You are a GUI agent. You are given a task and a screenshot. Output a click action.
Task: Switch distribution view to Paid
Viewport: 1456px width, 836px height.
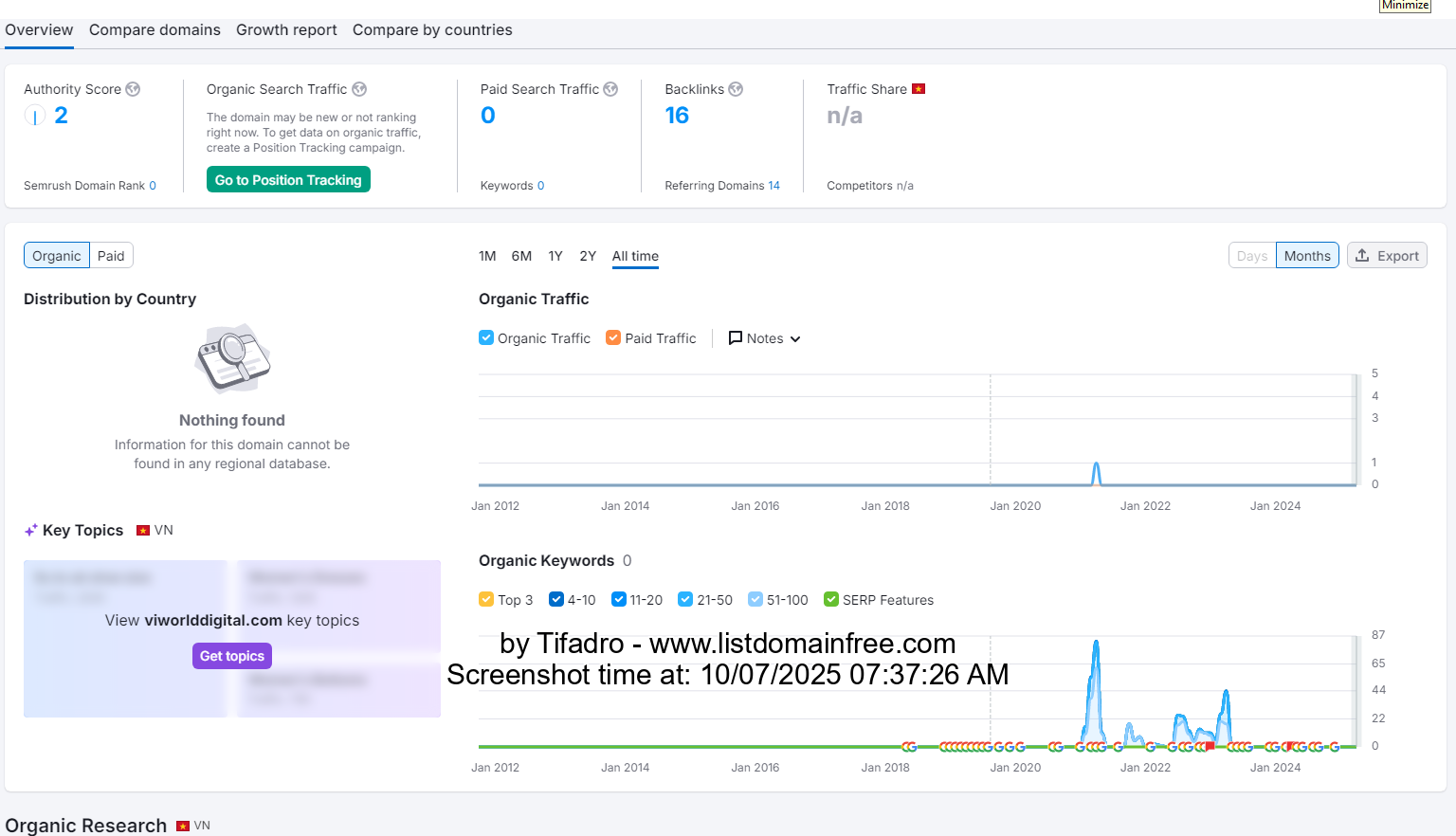tap(111, 256)
